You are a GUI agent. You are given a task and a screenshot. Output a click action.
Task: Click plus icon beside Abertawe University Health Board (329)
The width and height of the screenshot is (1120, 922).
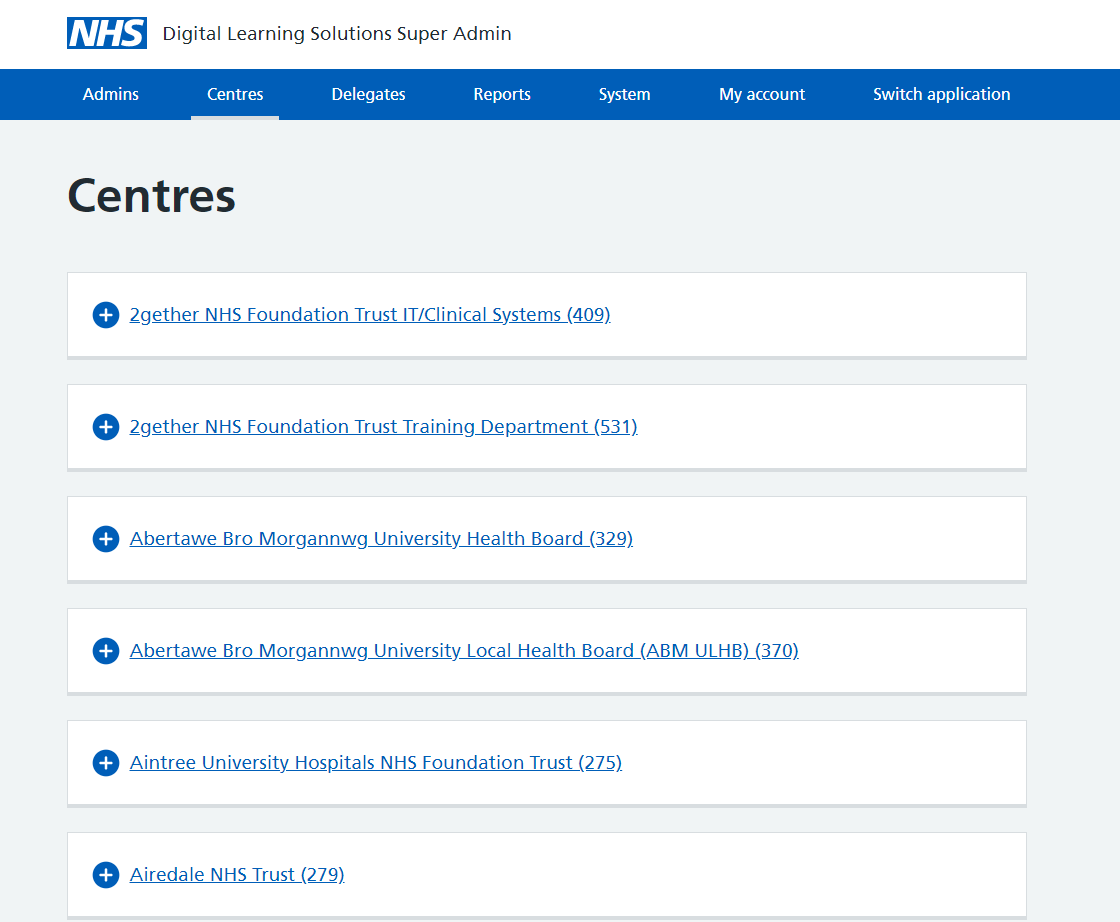[106, 539]
